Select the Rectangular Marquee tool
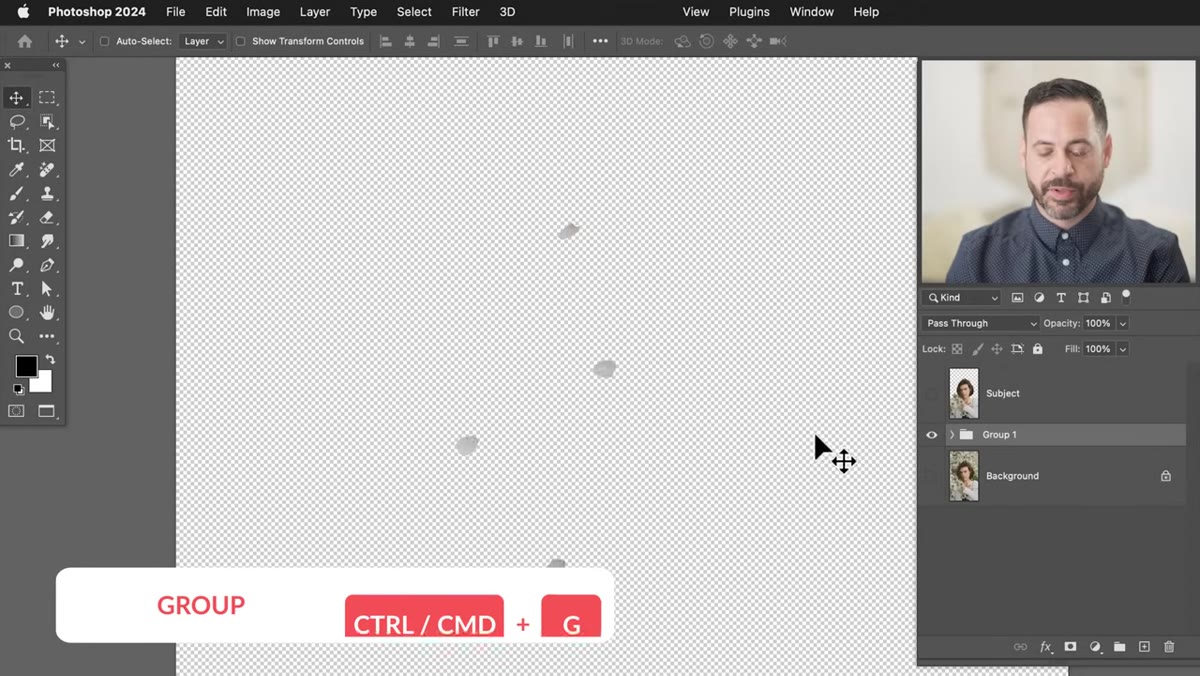The width and height of the screenshot is (1200, 676). coord(47,98)
